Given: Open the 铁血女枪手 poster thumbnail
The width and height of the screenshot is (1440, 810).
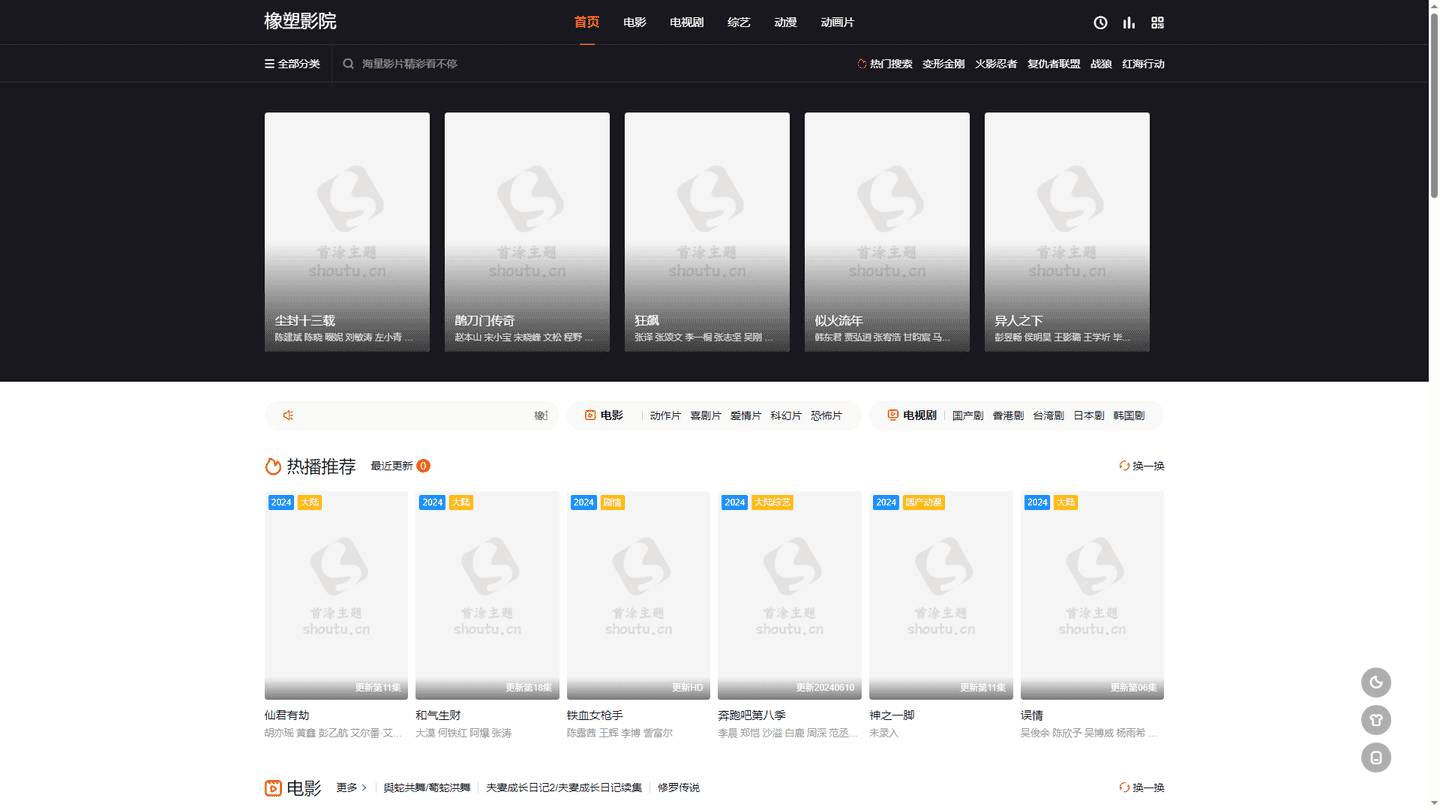Looking at the screenshot, I should (638, 595).
